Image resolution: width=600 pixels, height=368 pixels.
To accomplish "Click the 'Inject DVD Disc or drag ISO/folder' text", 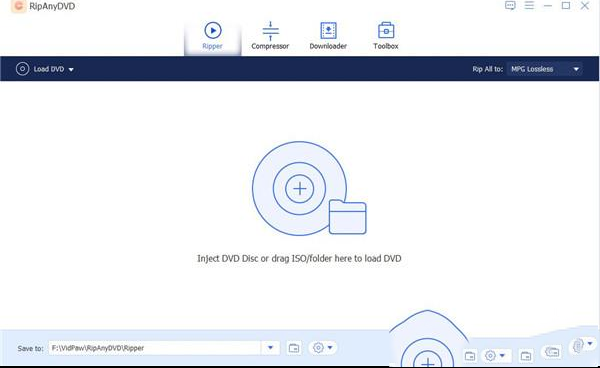I will (x=299, y=259).
